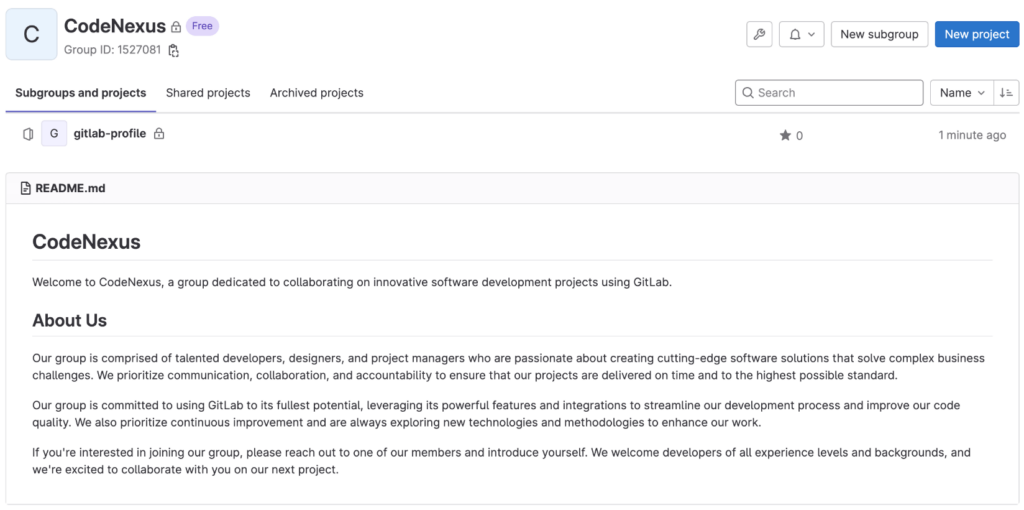Image resolution: width=1024 pixels, height=510 pixels.
Task: Click the lock icon next to gitlab-profile
Action: pyautogui.click(x=159, y=134)
